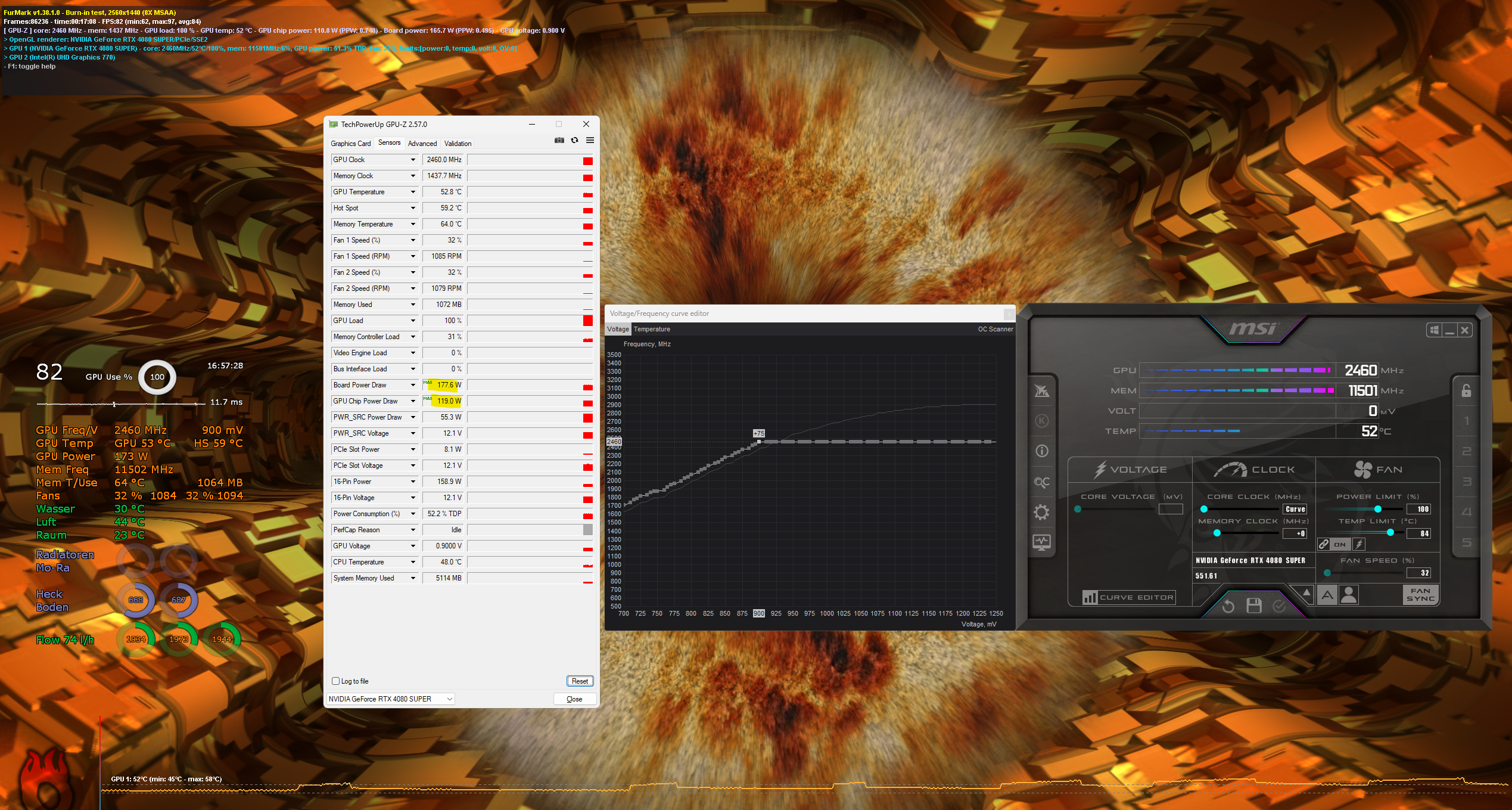Viewport: 1512px width, 810px height.
Task: Open Afterburner information icon
Action: point(1041,451)
